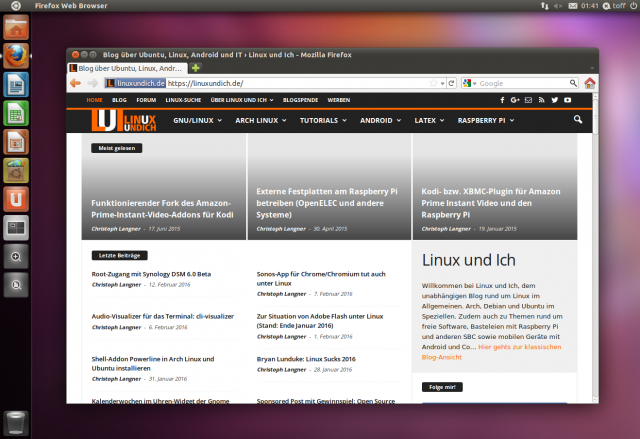Image resolution: width=640 pixels, height=439 pixels.
Task: Select the Forum item in top menu
Action: click(146, 100)
